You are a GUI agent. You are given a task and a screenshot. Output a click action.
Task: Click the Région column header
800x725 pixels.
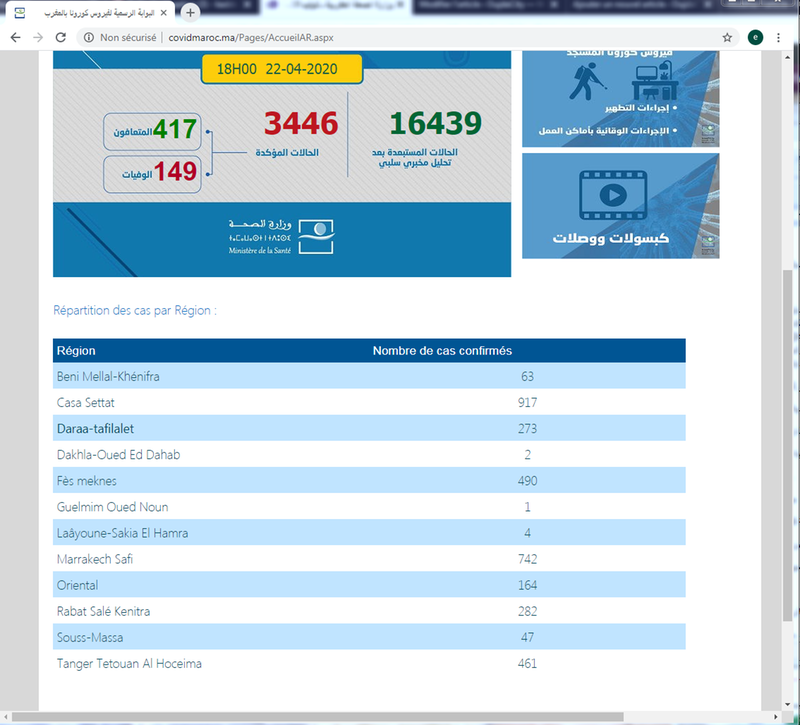click(x=77, y=351)
